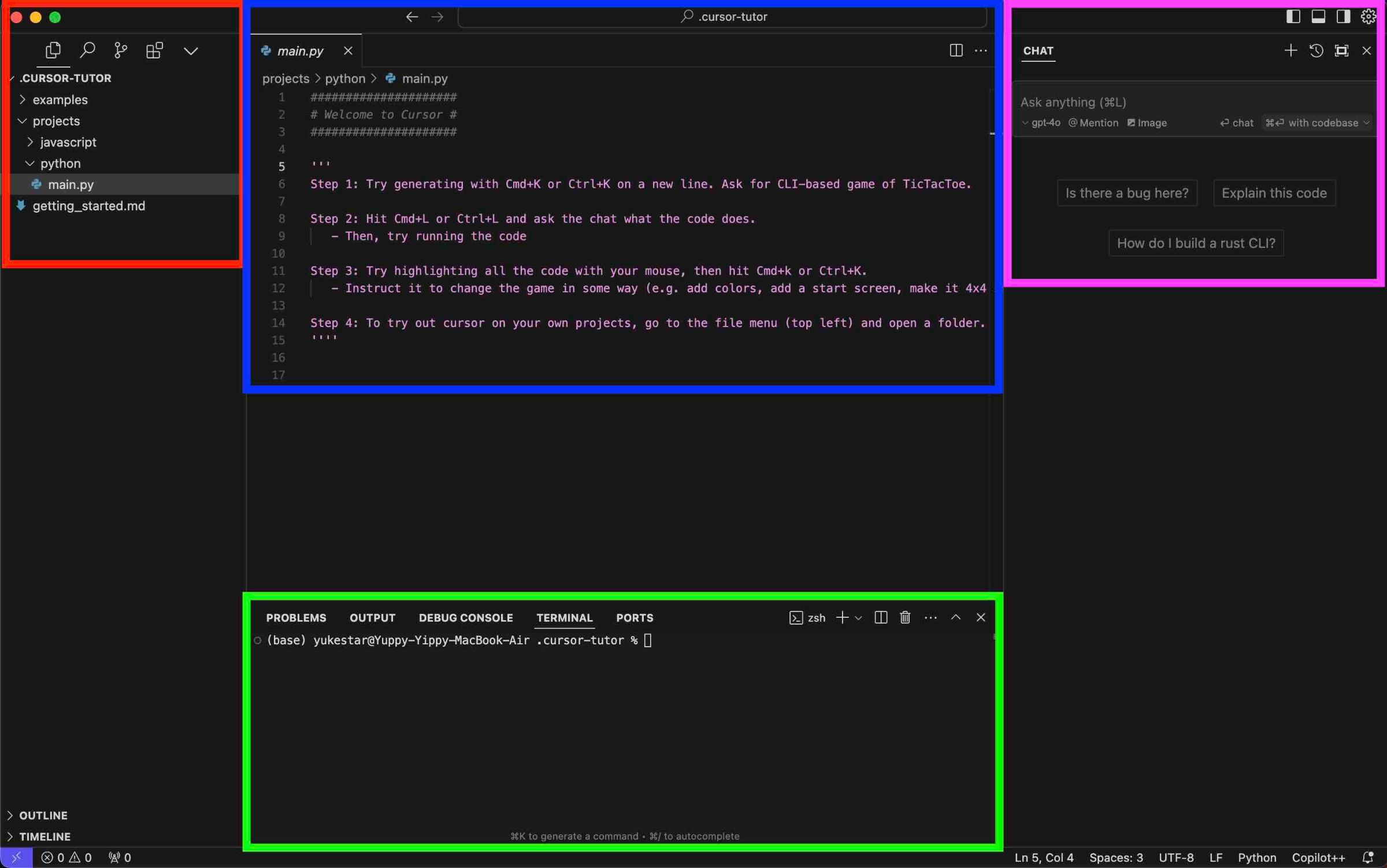
Task: Open the terminal launch profile dropdown arrow
Action: pyautogui.click(x=858, y=618)
